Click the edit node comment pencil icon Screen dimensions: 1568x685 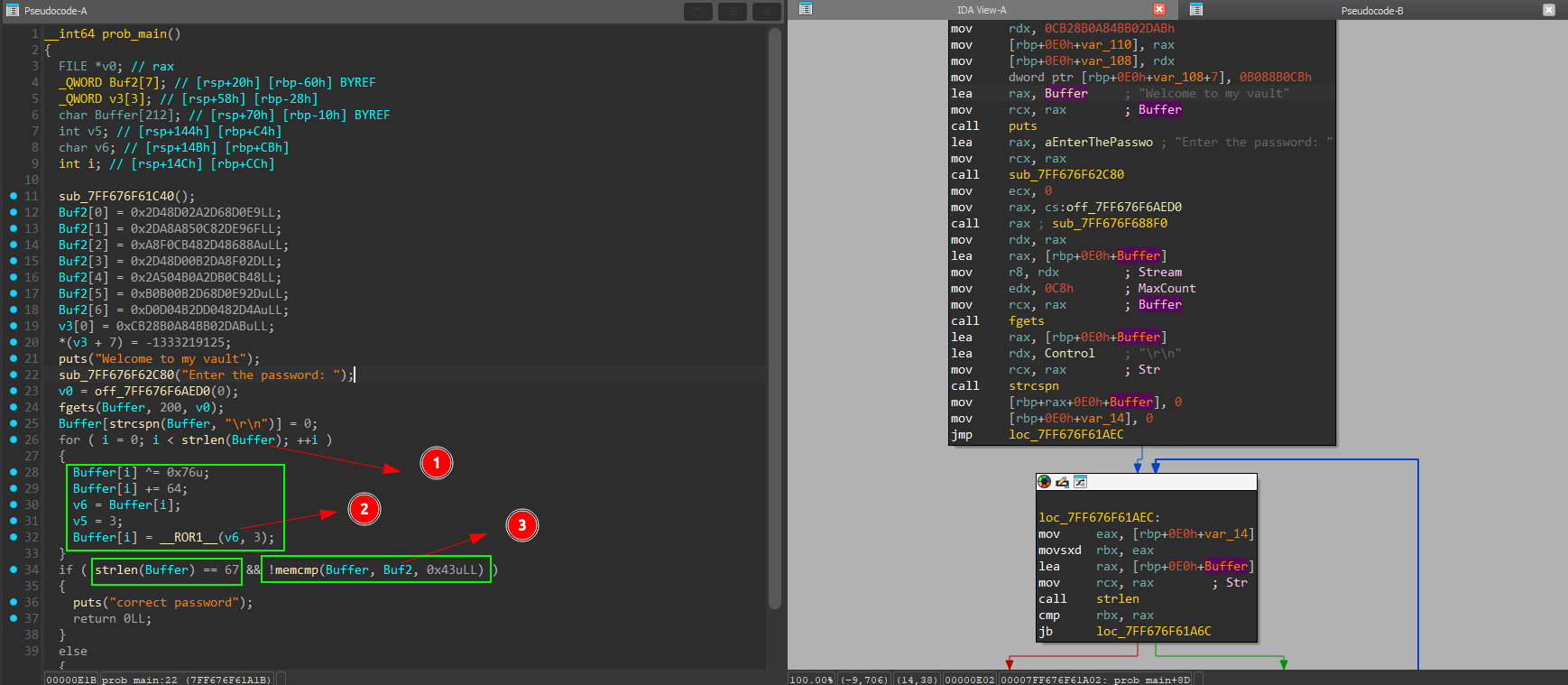tap(1062, 482)
